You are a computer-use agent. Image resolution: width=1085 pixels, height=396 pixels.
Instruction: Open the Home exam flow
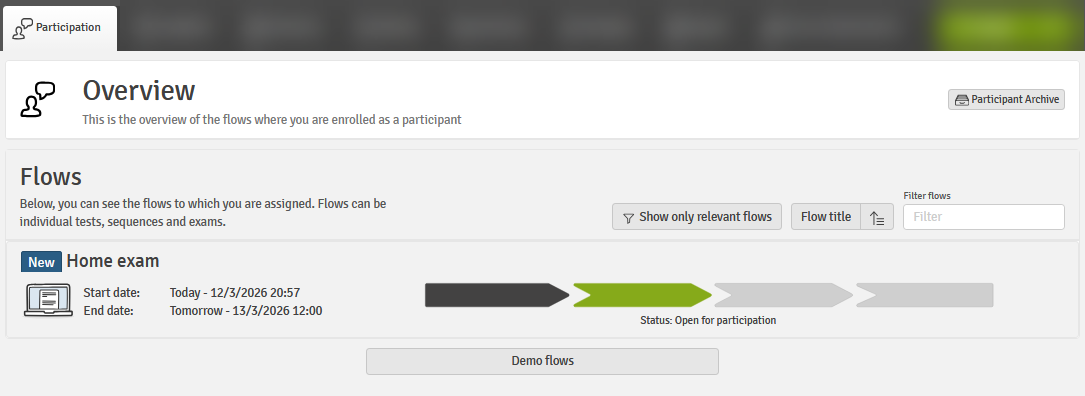[113, 261]
